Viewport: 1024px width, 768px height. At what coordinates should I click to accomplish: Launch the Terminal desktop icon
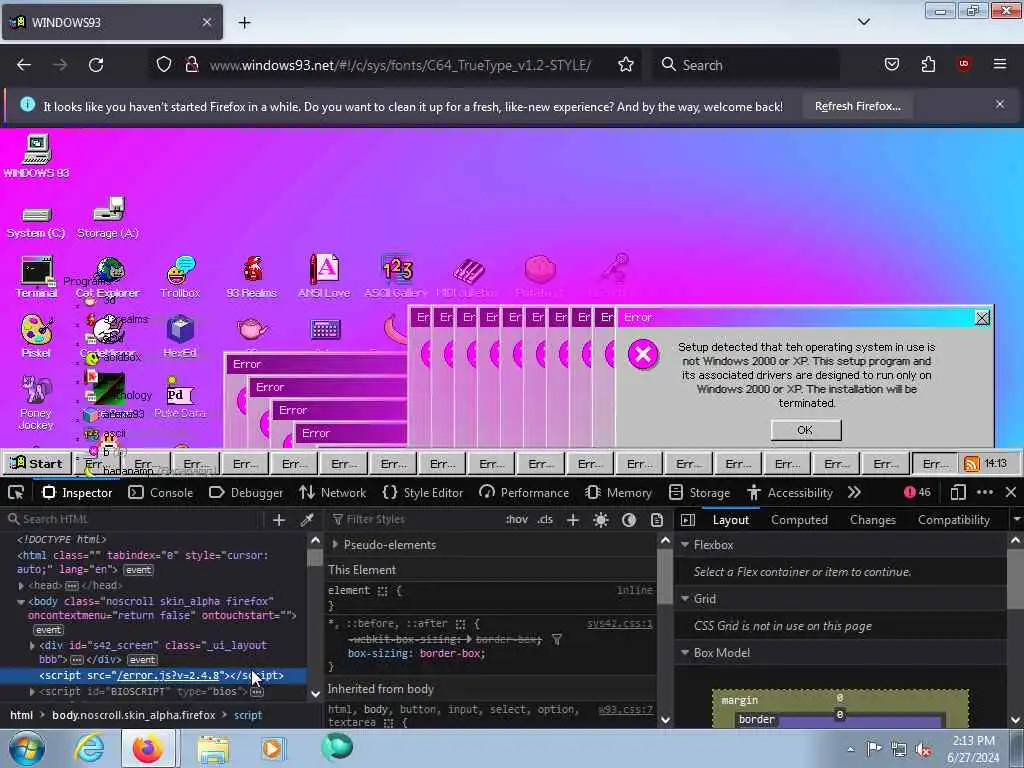click(x=37, y=278)
